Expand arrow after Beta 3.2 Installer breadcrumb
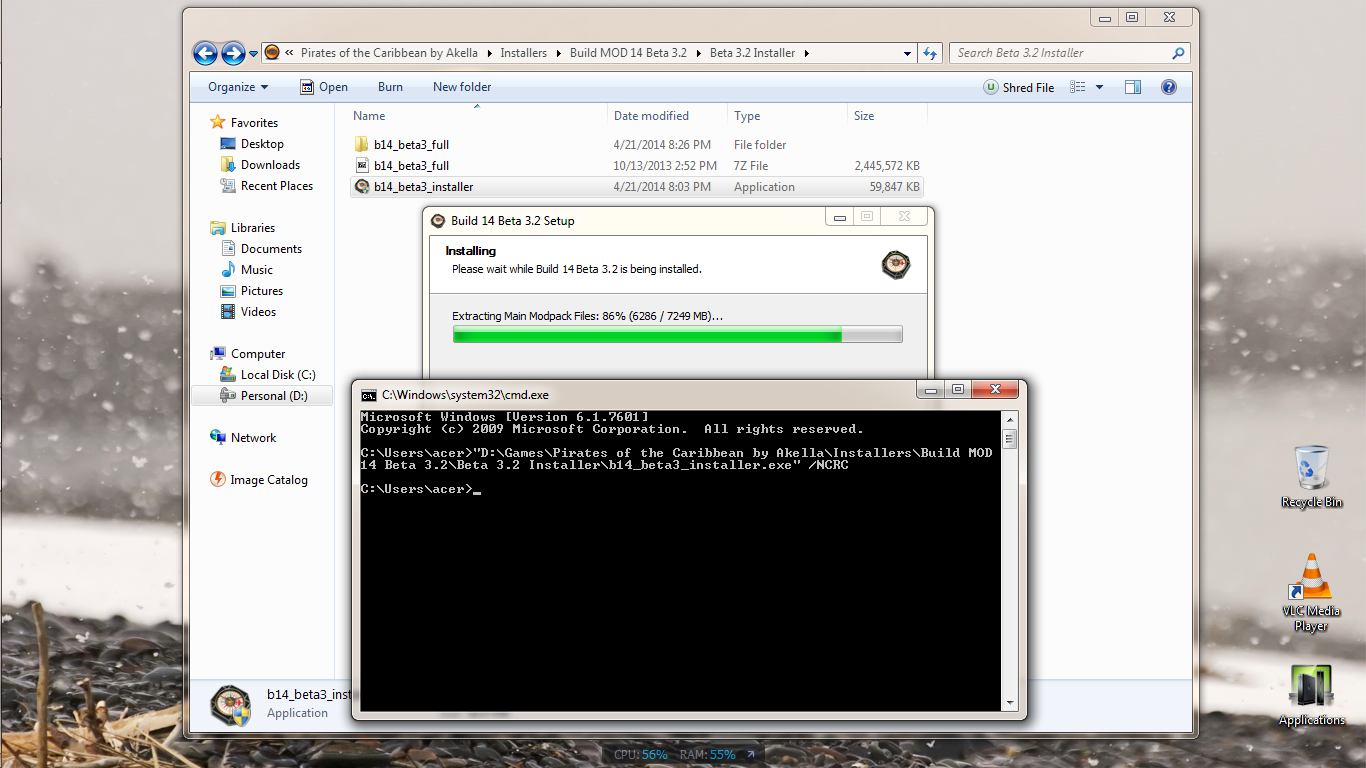This screenshot has width=1366, height=768. point(806,54)
